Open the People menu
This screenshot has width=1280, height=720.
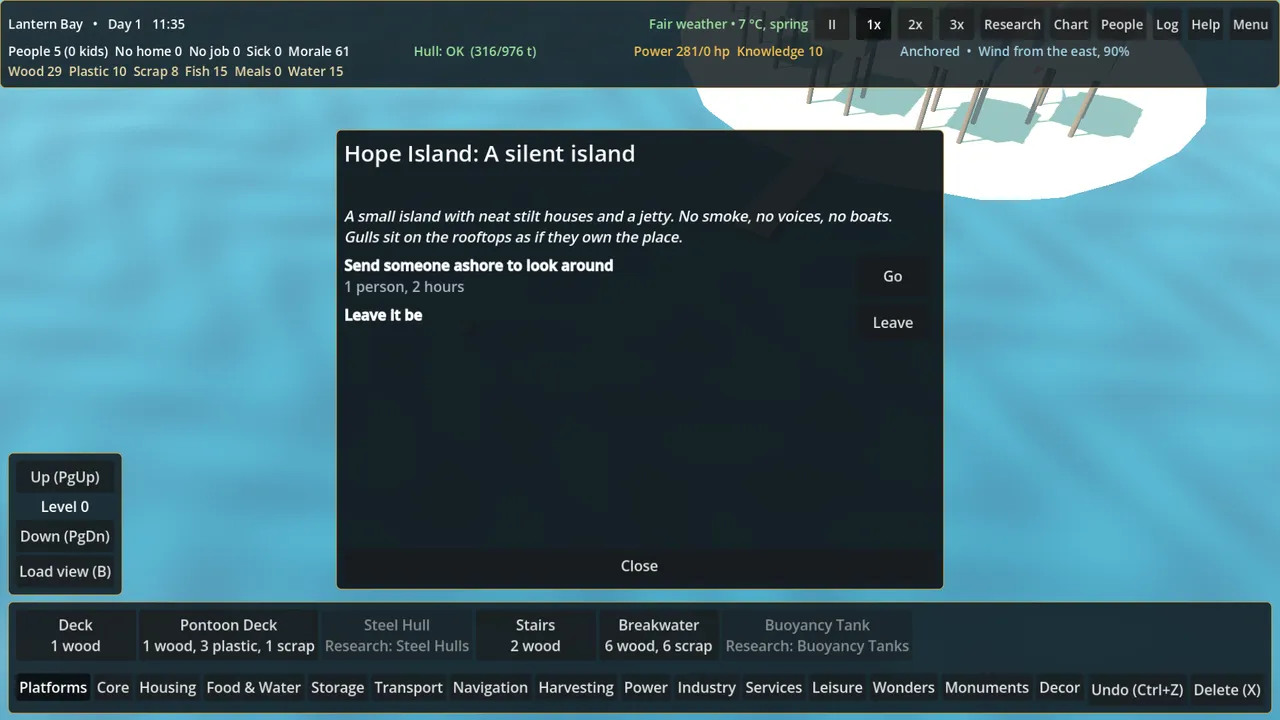[1122, 24]
